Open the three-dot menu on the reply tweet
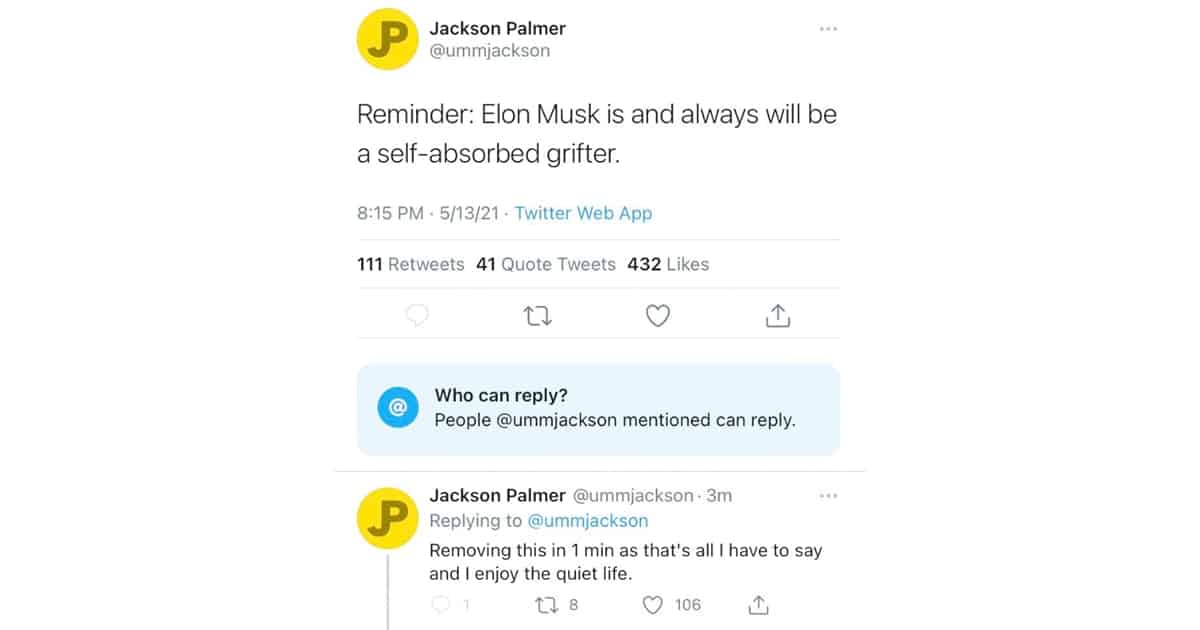This screenshot has height=630, width=1200. [x=828, y=495]
